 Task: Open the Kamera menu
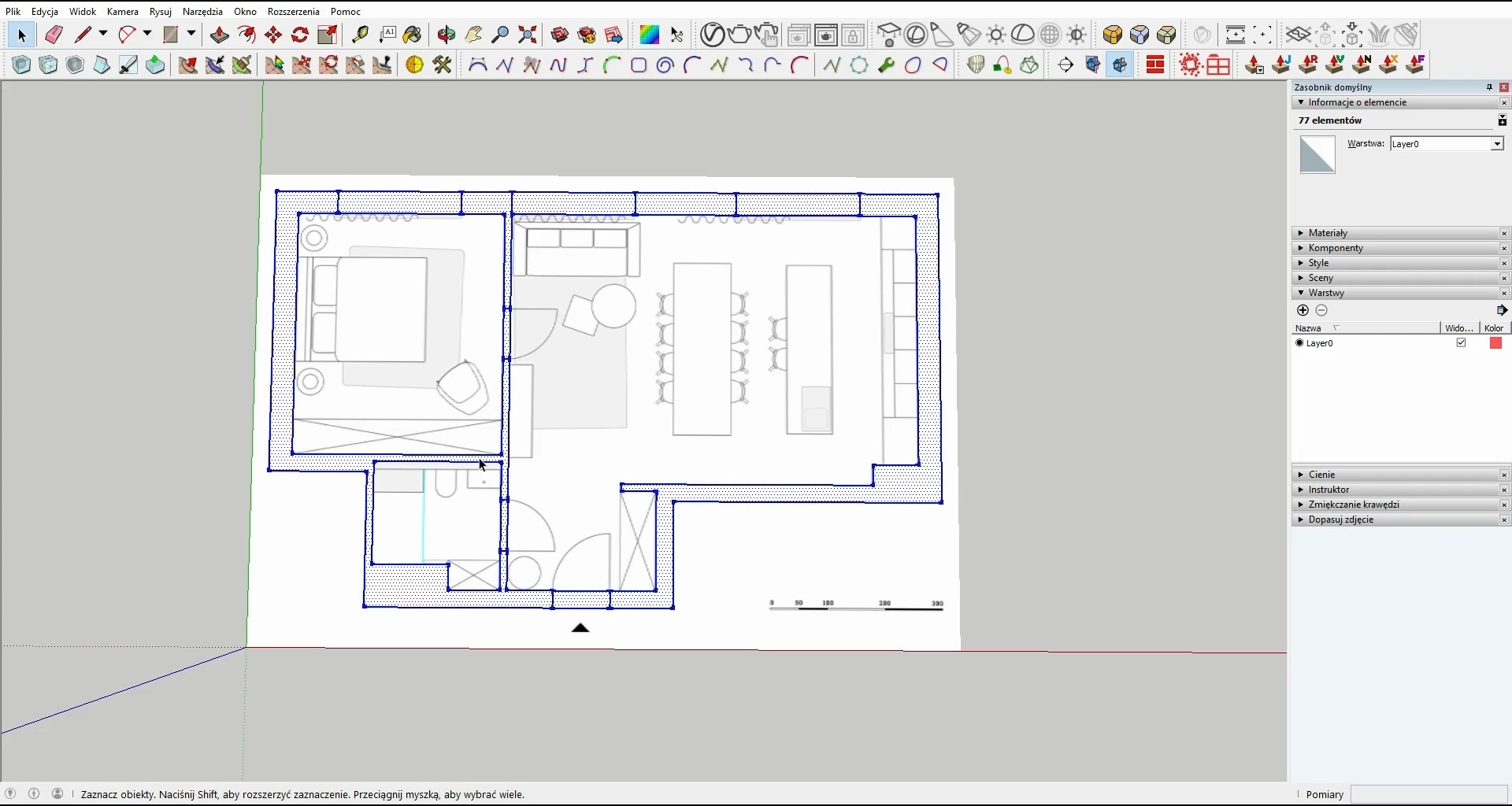click(x=123, y=12)
